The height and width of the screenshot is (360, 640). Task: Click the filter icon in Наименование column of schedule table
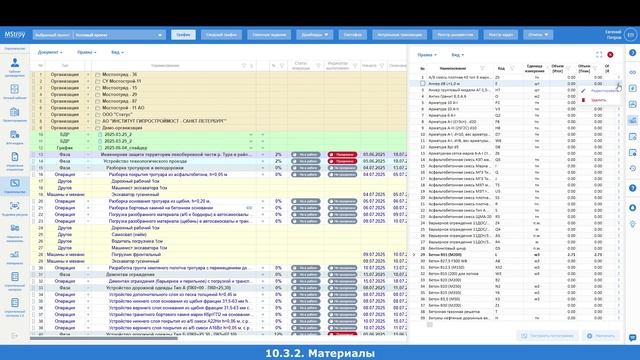pos(244,65)
